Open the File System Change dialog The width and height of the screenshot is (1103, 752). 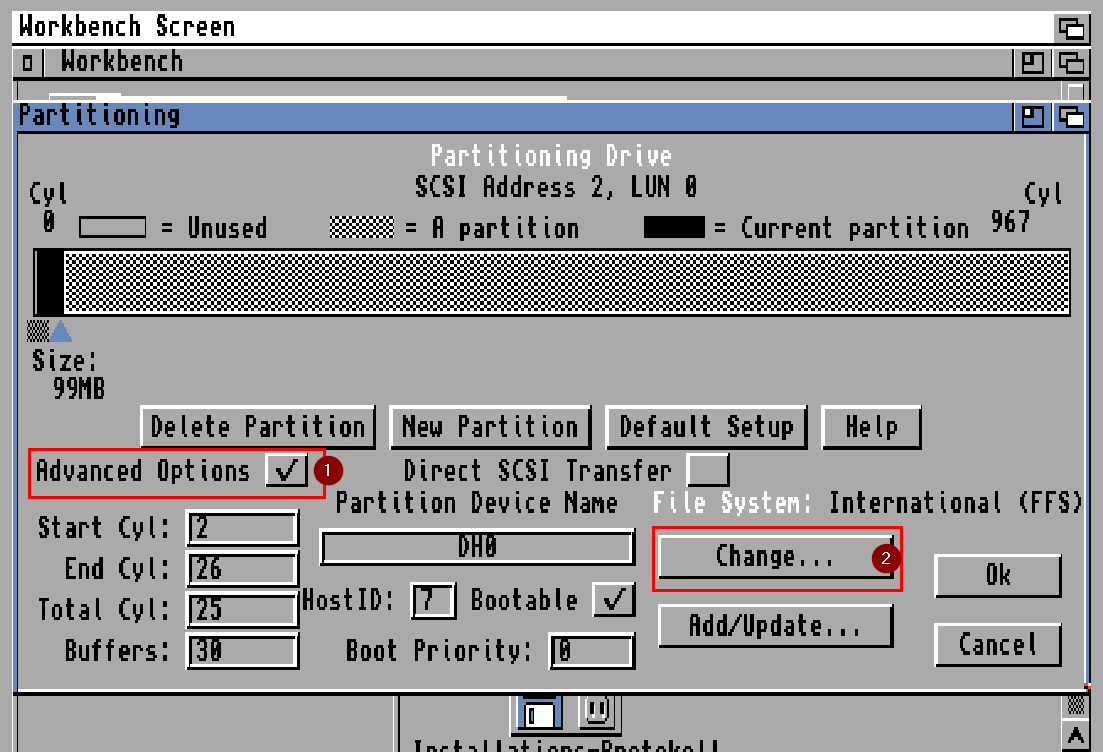coord(776,556)
